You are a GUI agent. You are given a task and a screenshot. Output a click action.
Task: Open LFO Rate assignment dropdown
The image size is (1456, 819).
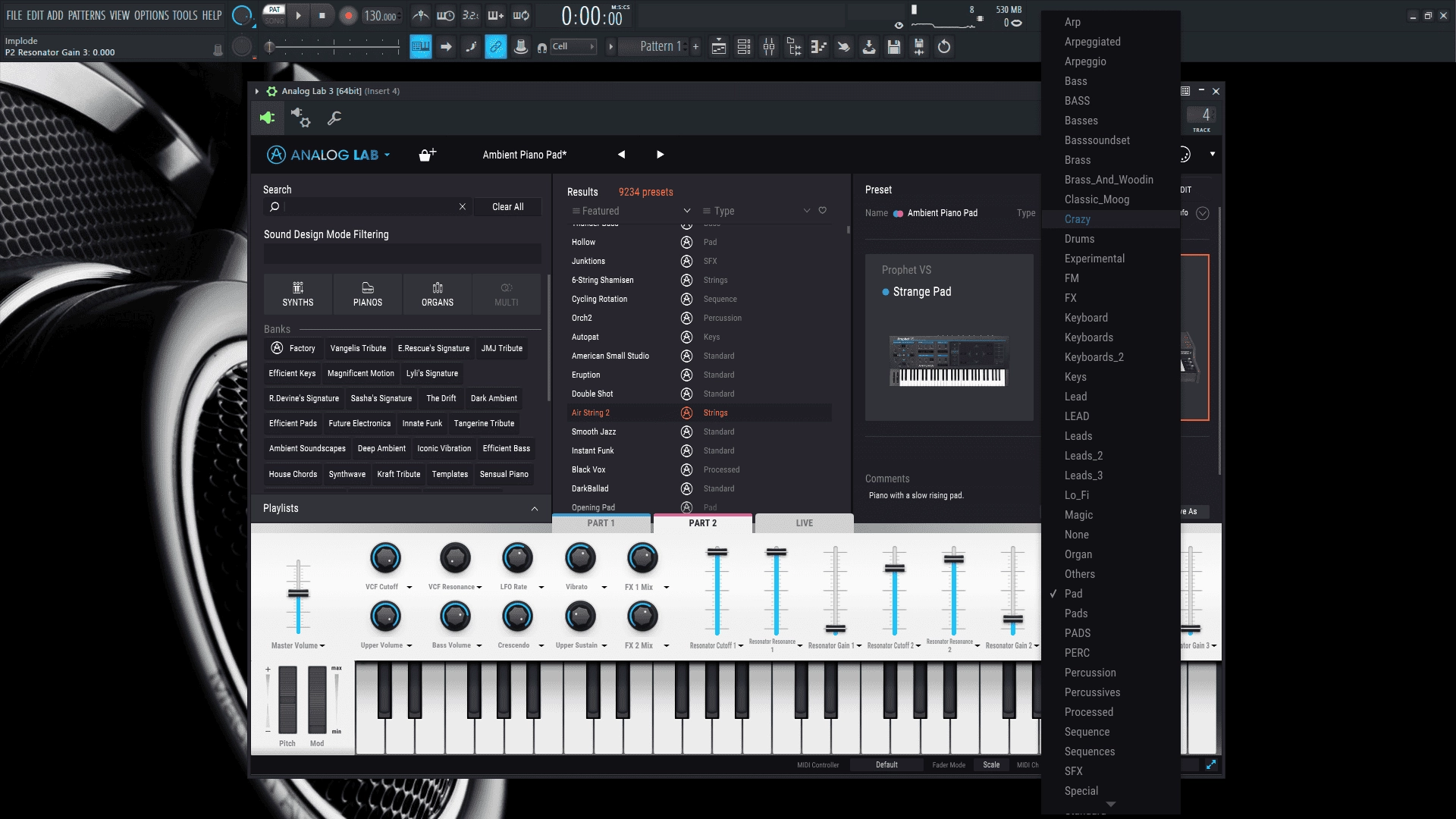(541, 588)
